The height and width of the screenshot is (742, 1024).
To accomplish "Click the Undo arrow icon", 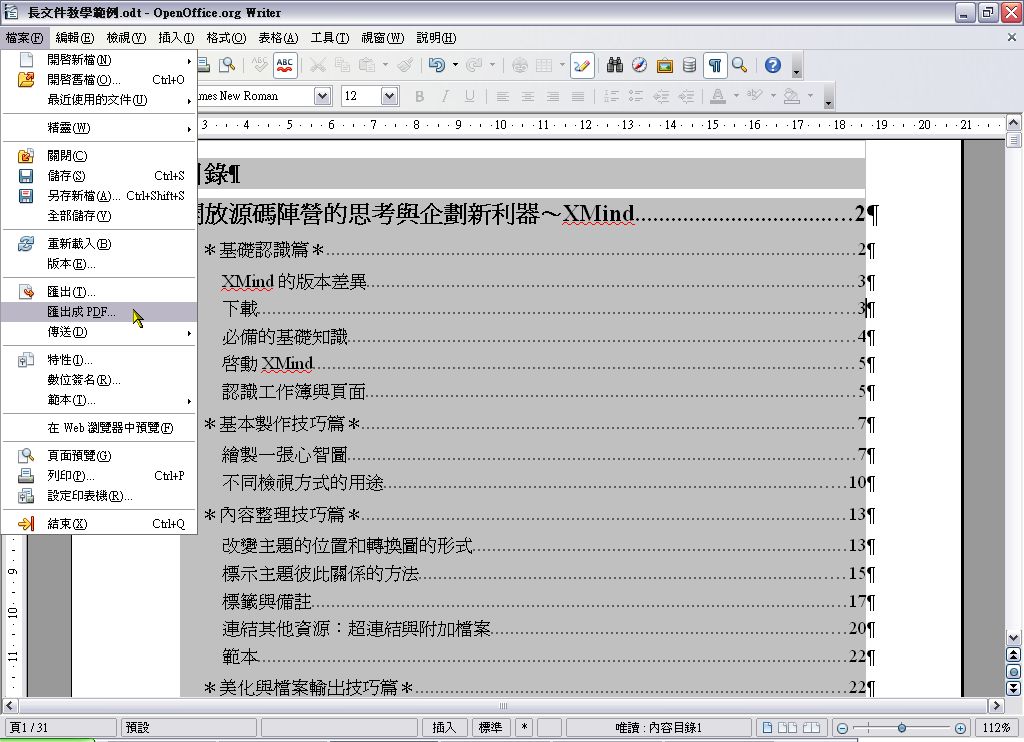I will point(436,65).
